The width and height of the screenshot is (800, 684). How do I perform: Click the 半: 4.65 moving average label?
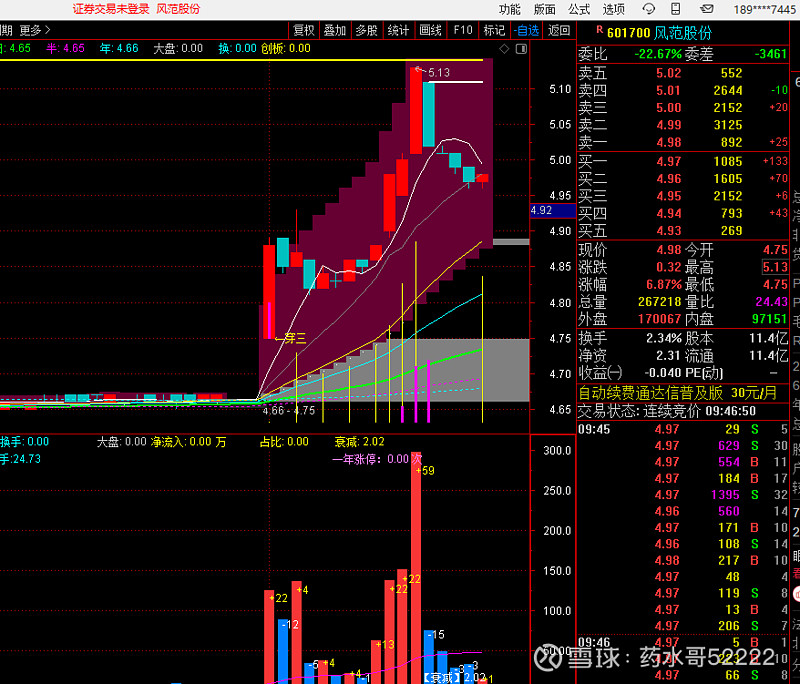coord(65,48)
